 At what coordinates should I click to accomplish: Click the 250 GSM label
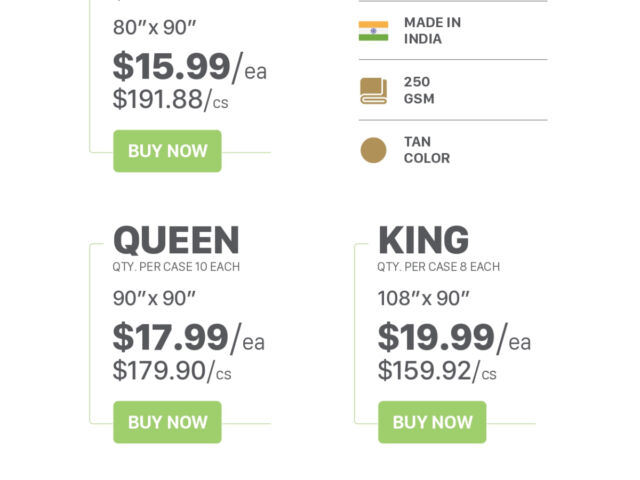pyautogui.click(x=419, y=91)
